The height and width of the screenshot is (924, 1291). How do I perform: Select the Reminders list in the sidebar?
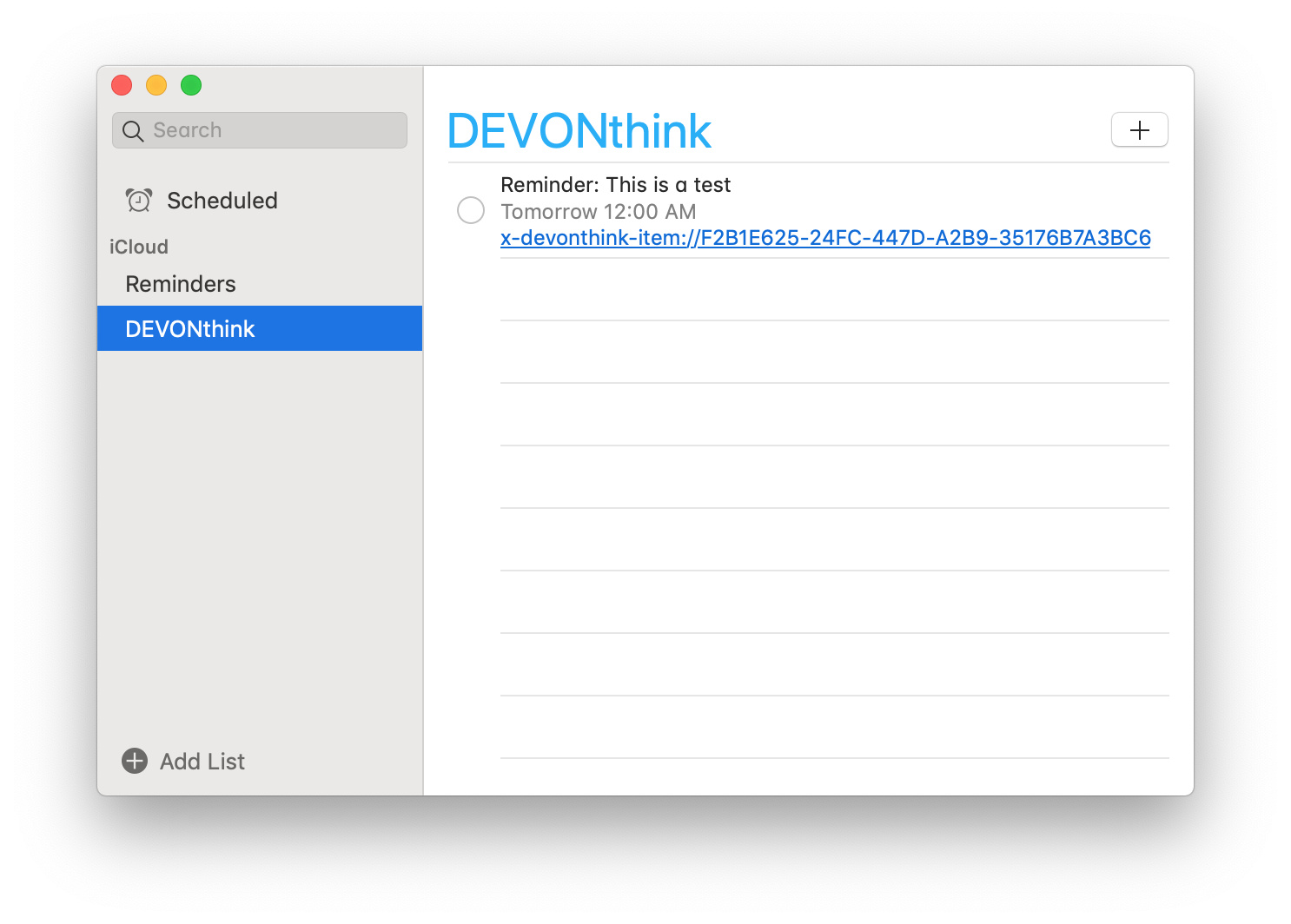[x=181, y=284]
